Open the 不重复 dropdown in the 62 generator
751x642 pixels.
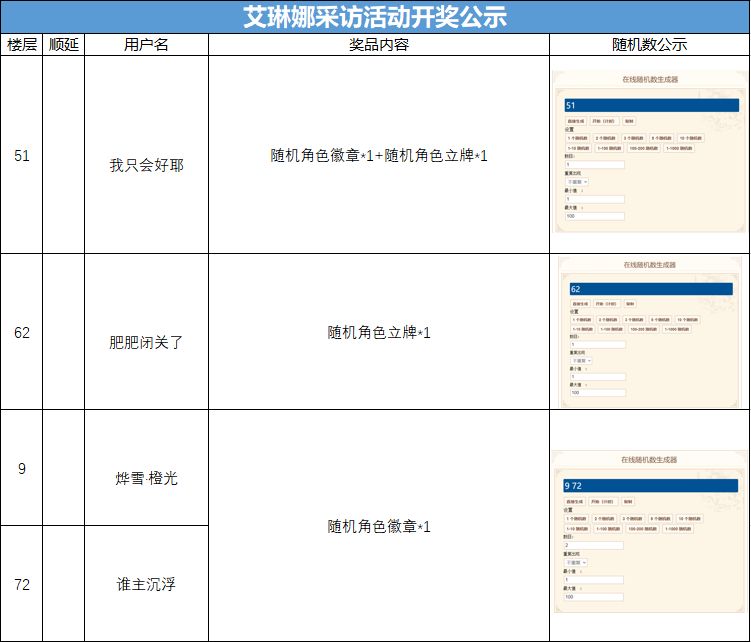pyautogui.click(x=581, y=360)
